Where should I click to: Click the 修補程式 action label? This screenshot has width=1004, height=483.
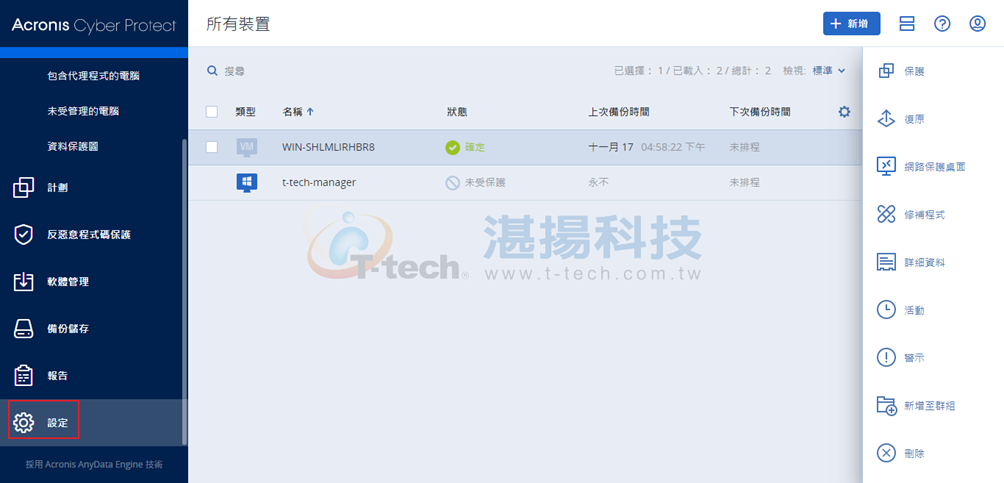click(x=925, y=215)
